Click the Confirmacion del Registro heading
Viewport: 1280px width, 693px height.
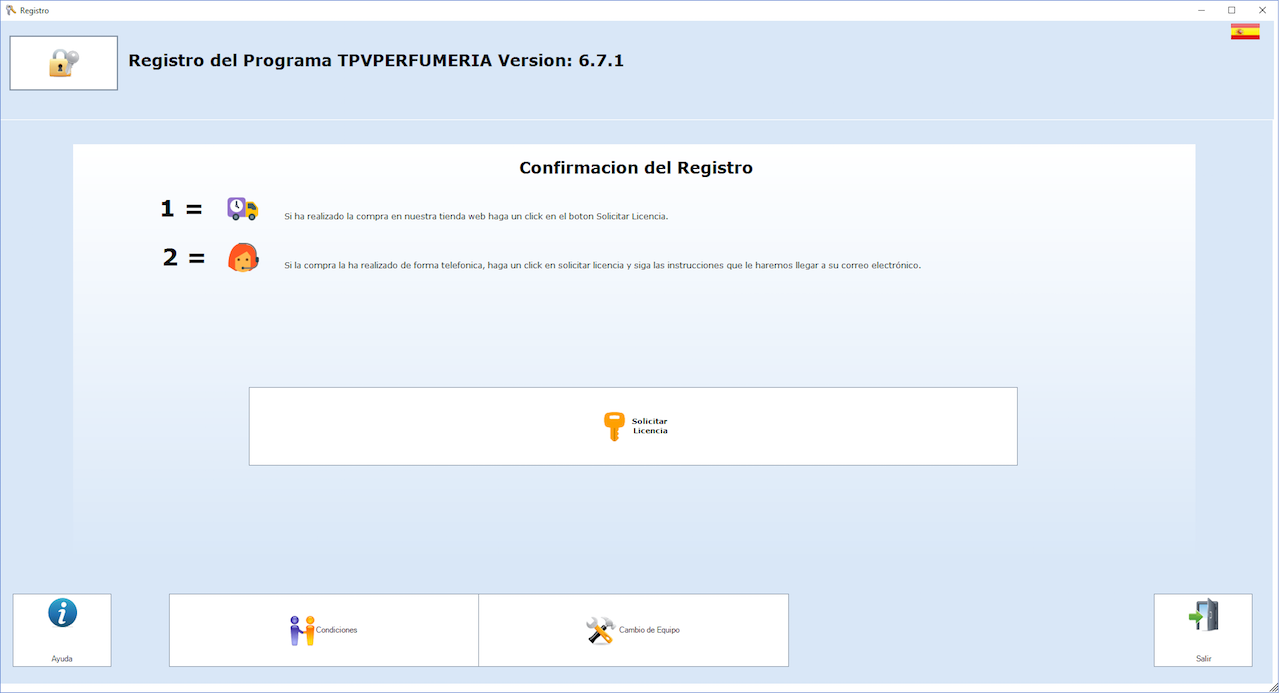(636, 168)
